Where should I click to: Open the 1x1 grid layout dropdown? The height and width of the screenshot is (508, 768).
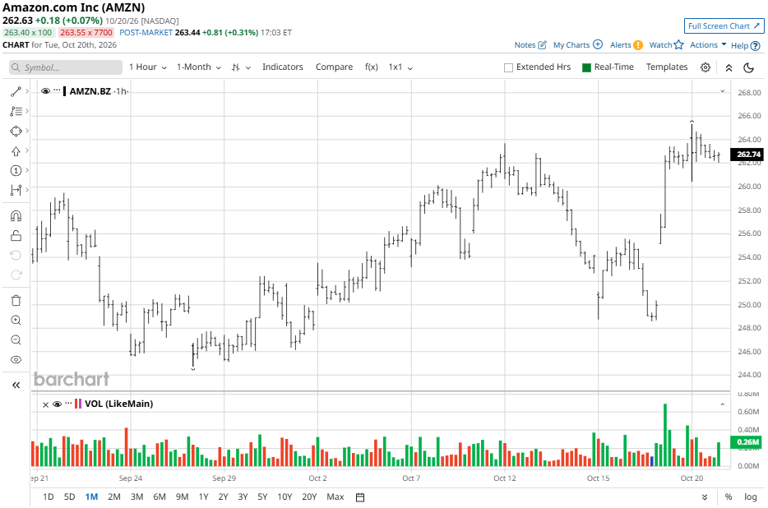(400, 67)
